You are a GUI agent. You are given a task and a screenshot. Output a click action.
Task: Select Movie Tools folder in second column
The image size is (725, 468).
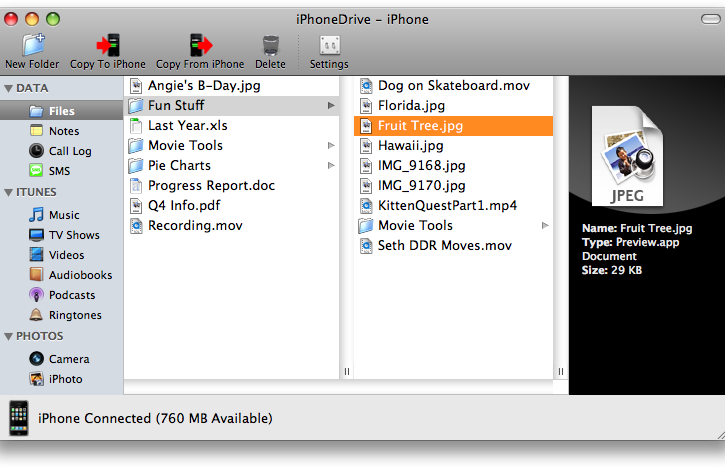coord(453,226)
